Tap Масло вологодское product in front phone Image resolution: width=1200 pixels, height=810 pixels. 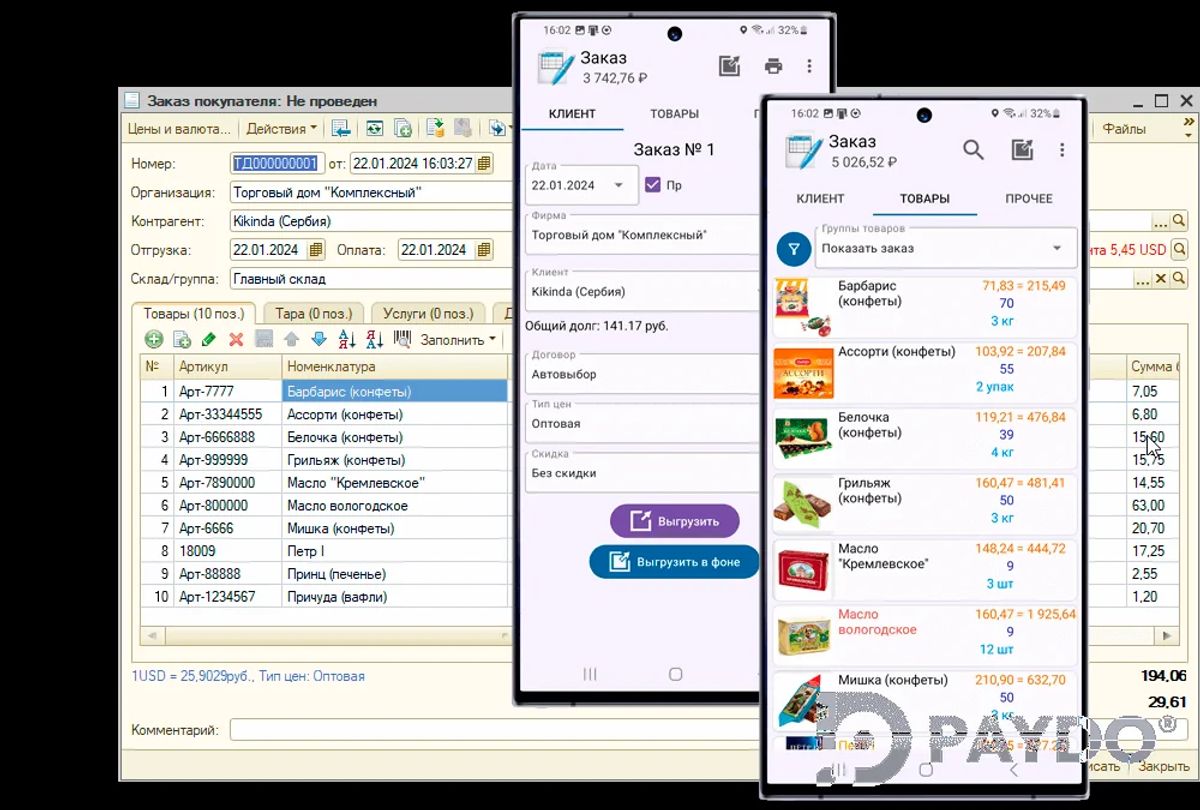(x=925, y=636)
